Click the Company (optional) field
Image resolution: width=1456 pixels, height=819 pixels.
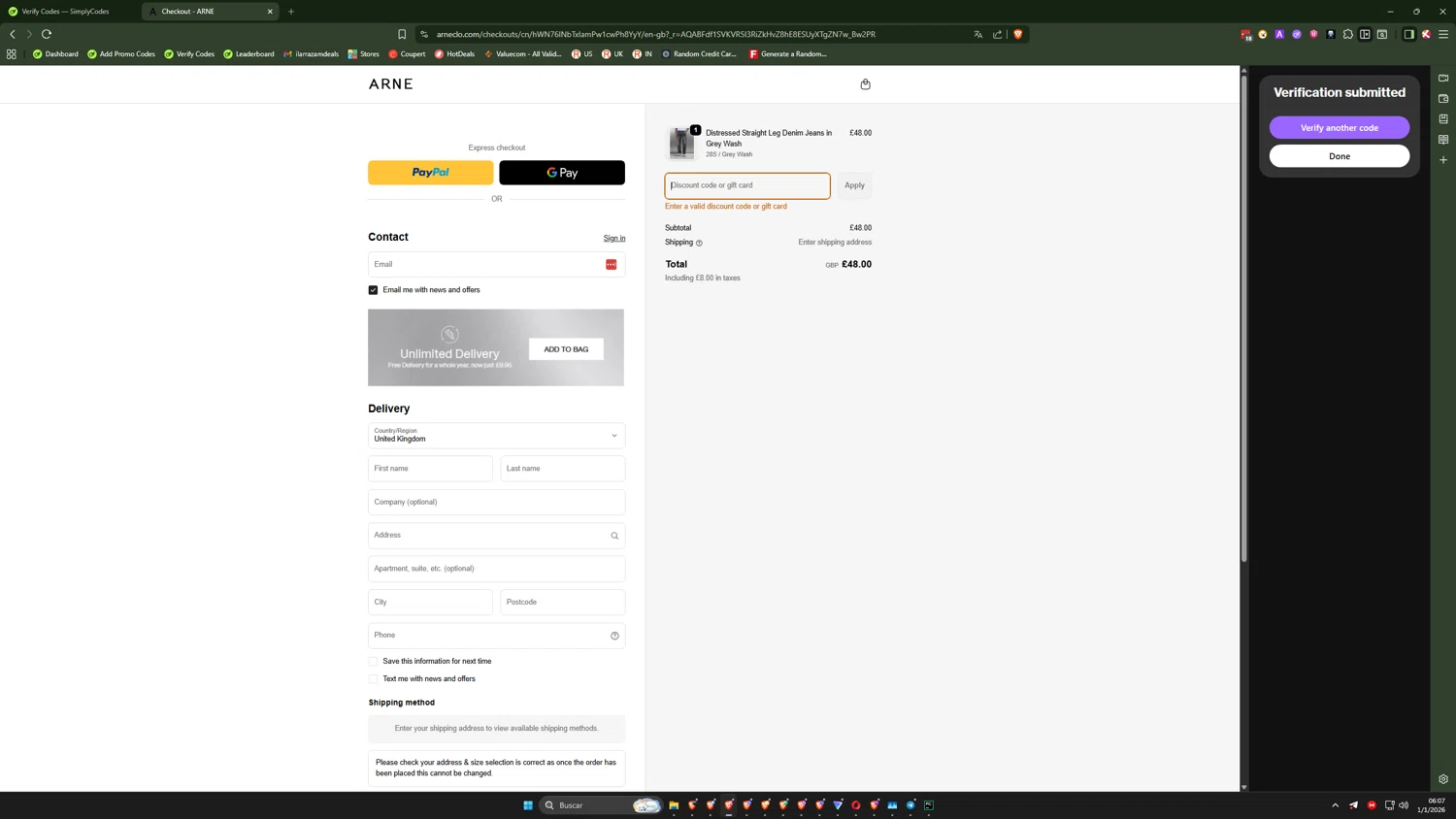point(496,503)
